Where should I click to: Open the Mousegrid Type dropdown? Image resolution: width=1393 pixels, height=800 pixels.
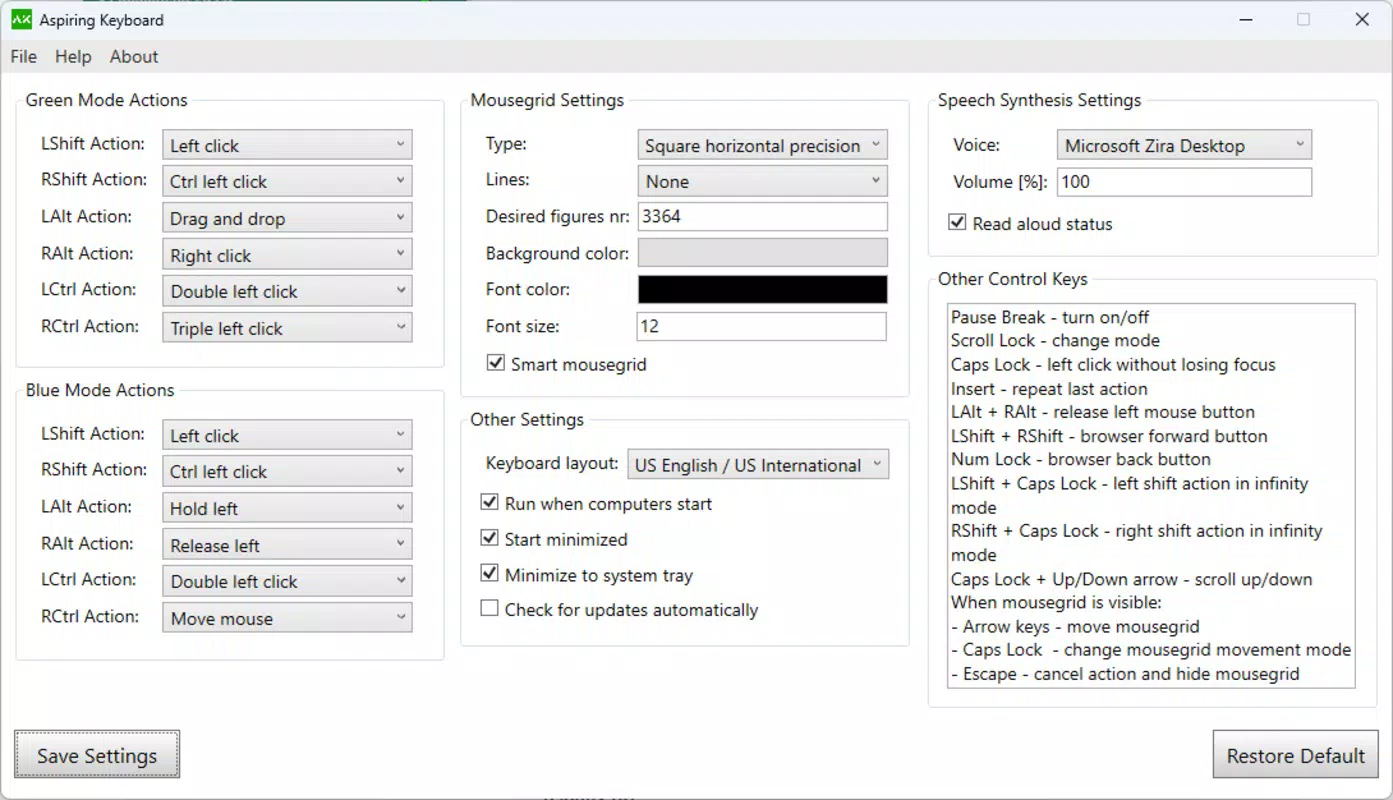tap(762, 145)
